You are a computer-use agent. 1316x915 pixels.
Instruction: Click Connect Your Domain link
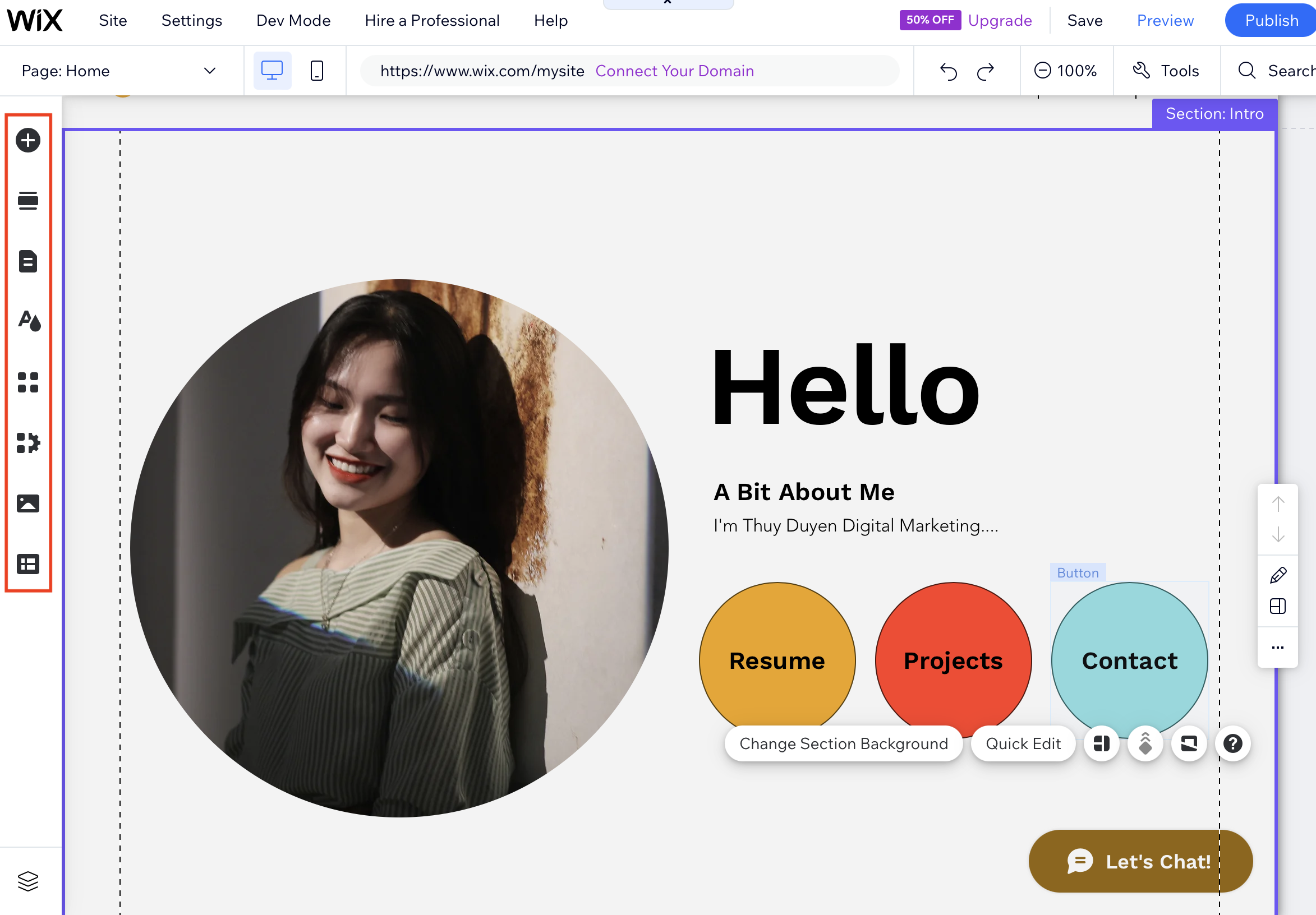pyautogui.click(x=675, y=71)
